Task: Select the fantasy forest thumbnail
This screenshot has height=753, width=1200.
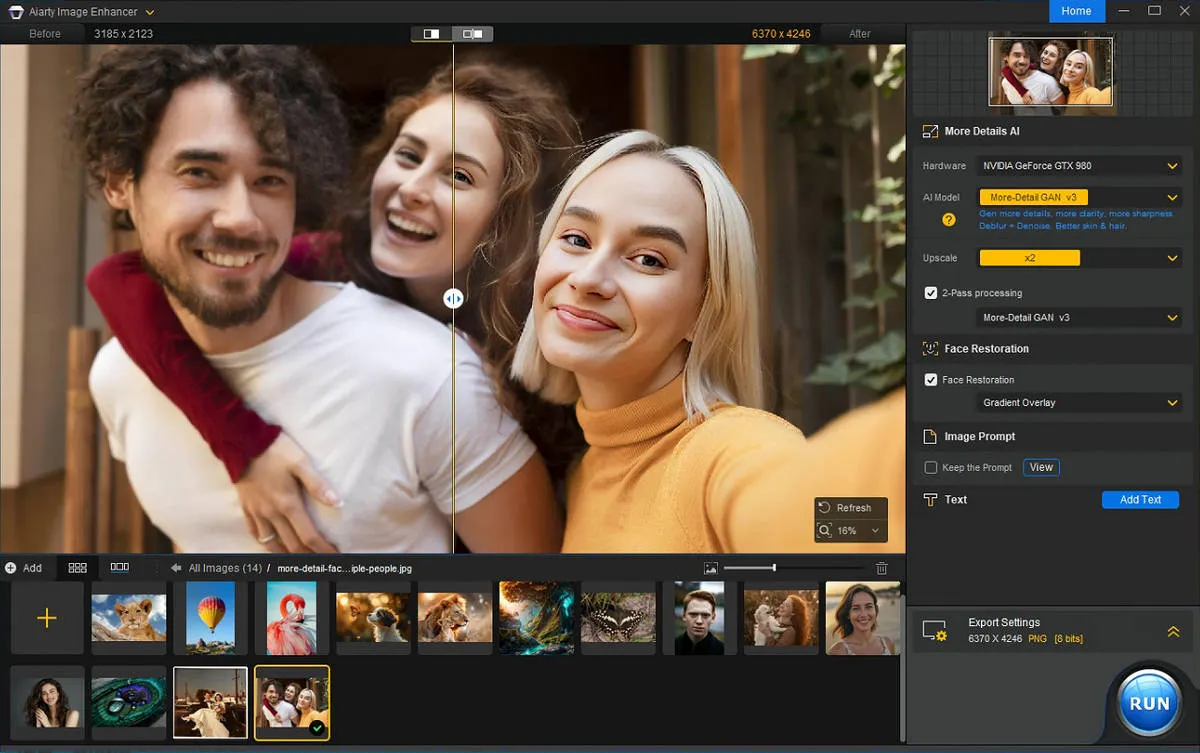Action: click(x=537, y=618)
